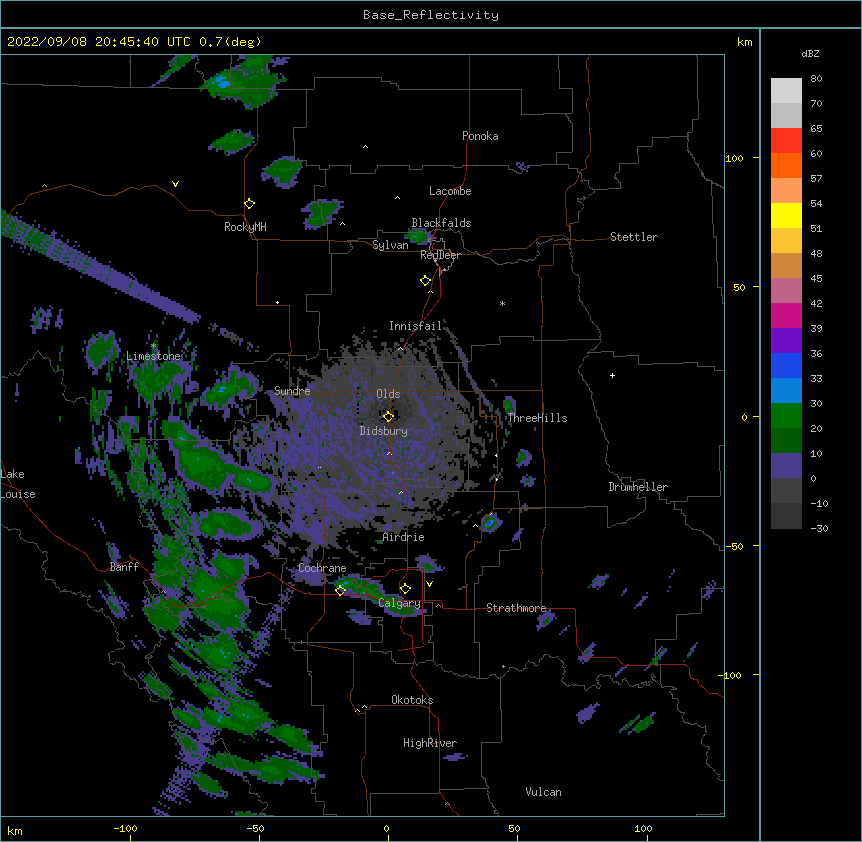Pick the light orange 54-57 dBZ swatch
862x842 pixels.
tap(786, 191)
